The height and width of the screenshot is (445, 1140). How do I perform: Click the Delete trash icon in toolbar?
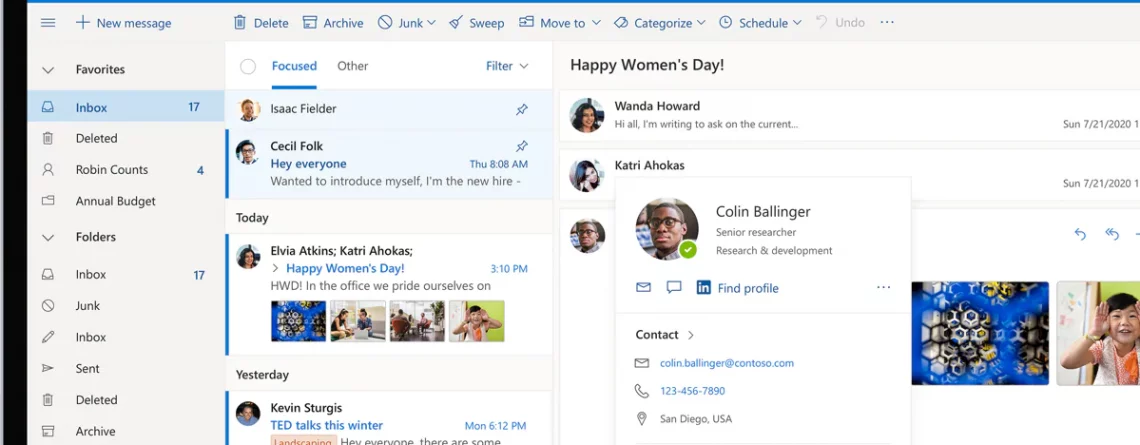click(240, 22)
